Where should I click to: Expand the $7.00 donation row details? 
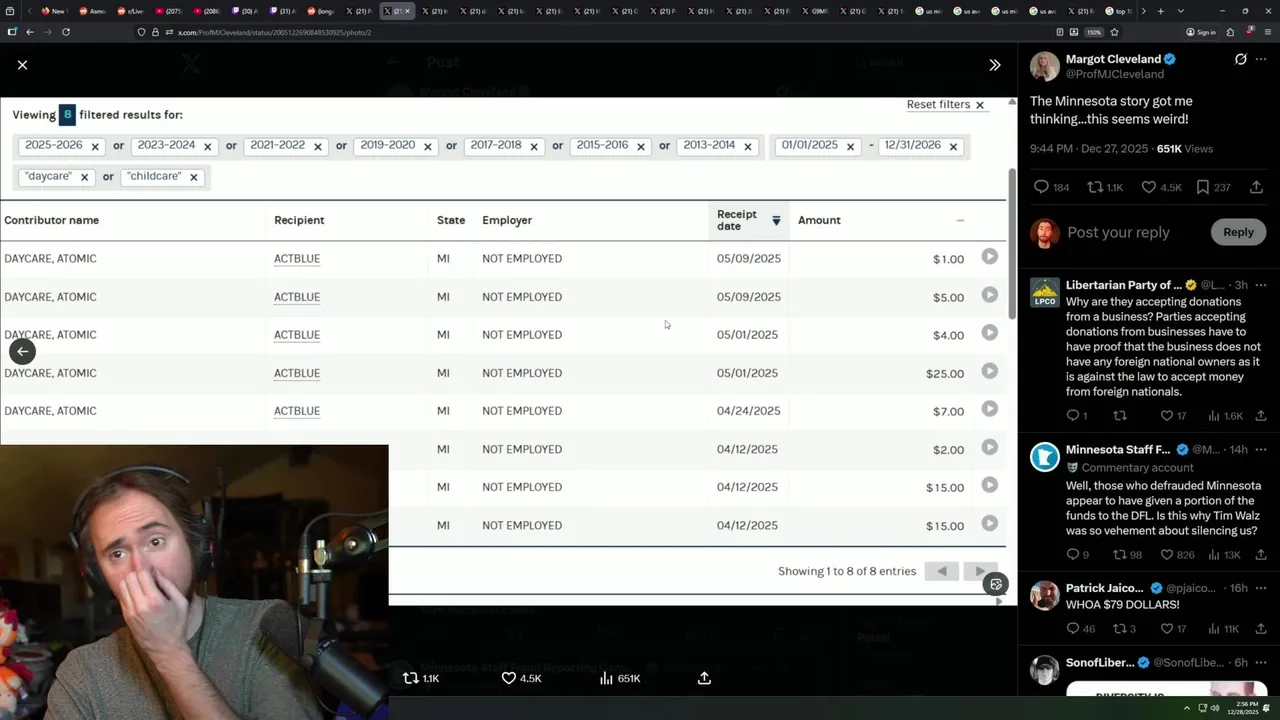[x=989, y=409]
